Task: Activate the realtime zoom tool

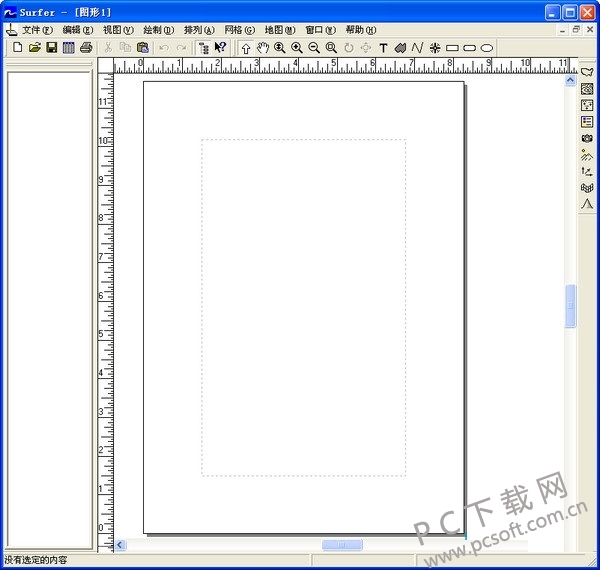Action: click(280, 48)
